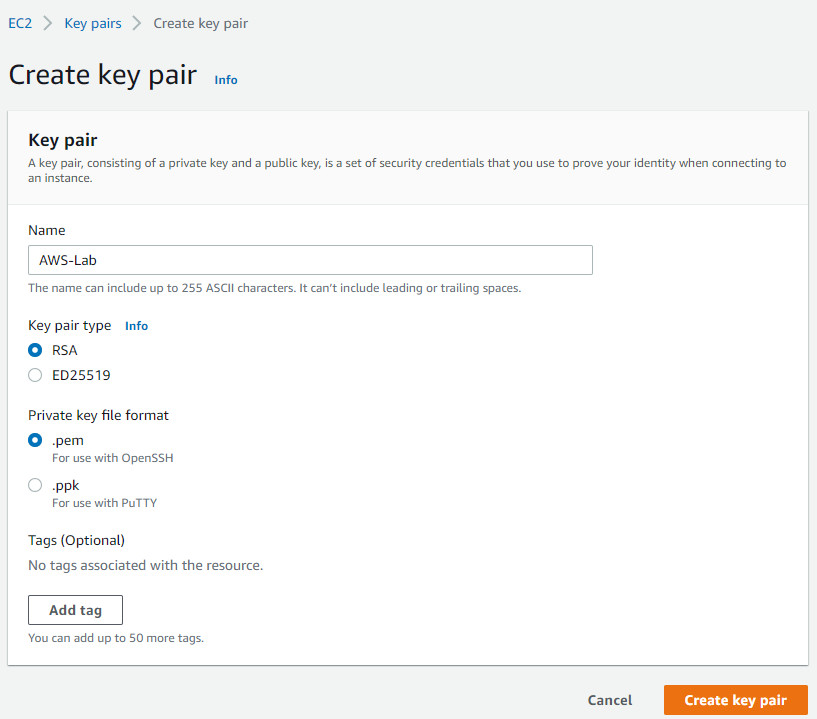Select the RSA key pair type
The width and height of the screenshot is (817, 719).
click(x=35, y=350)
